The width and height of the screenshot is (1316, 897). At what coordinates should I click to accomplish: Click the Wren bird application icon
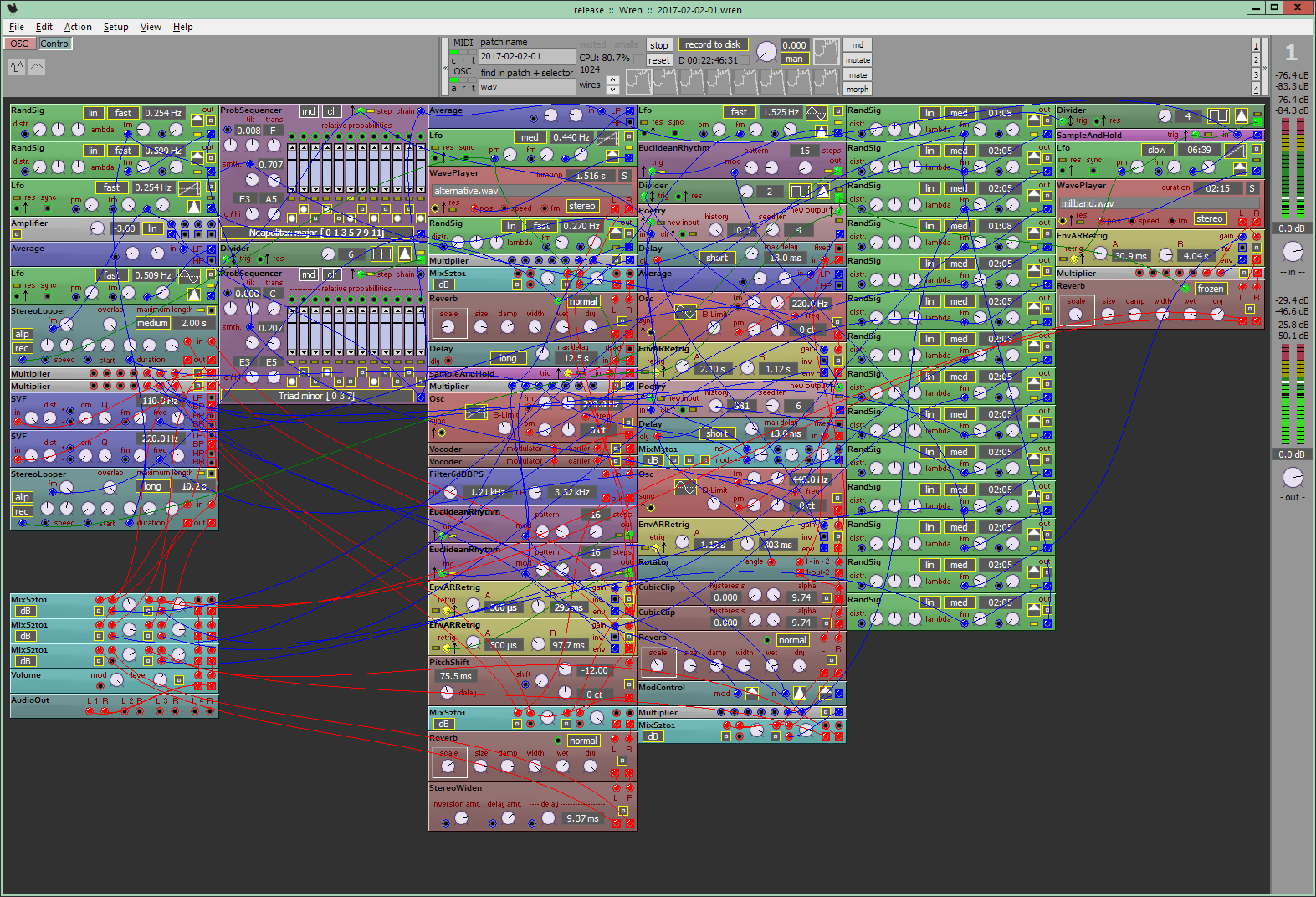(11, 9)
